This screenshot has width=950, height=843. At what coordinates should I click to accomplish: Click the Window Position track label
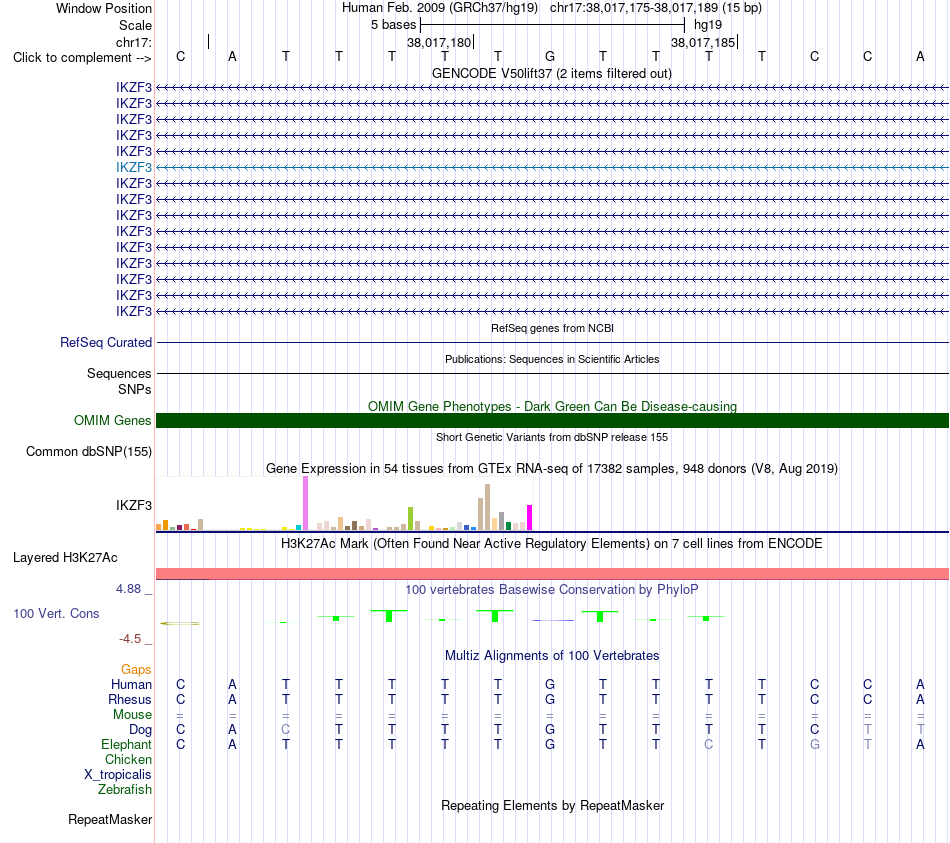pos(104,8)
